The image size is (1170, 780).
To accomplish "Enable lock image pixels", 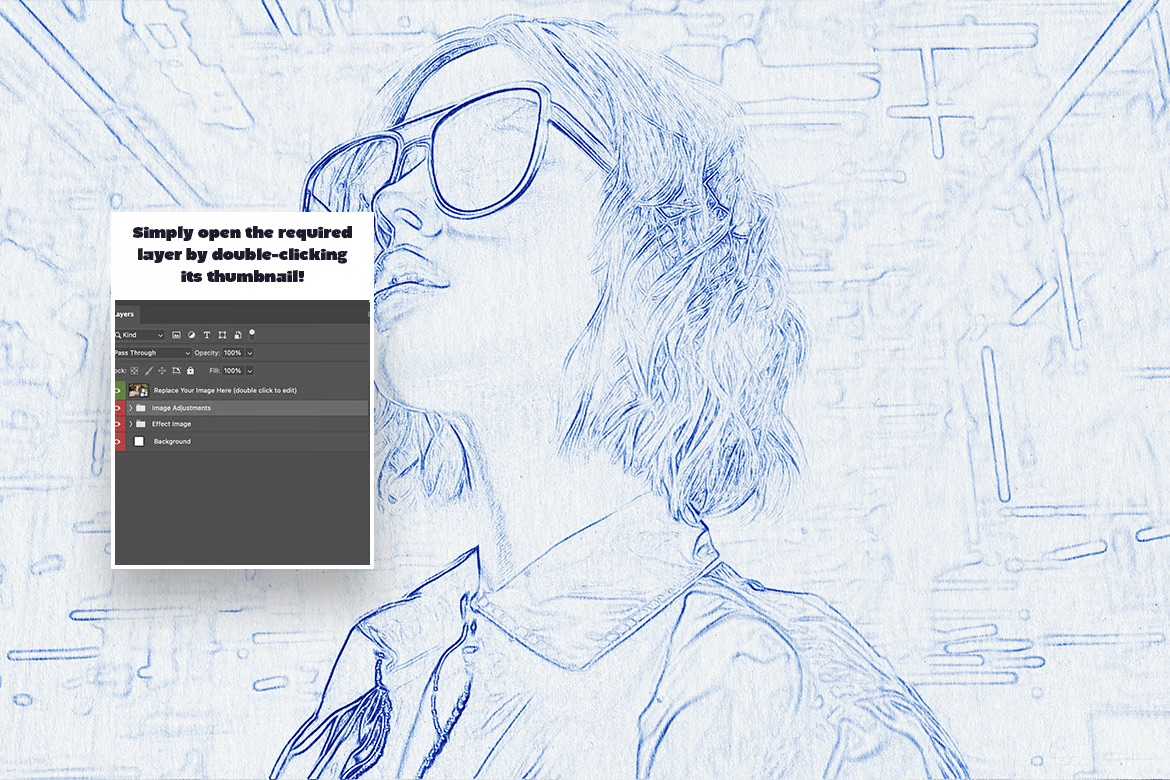I will click(149, 371).
